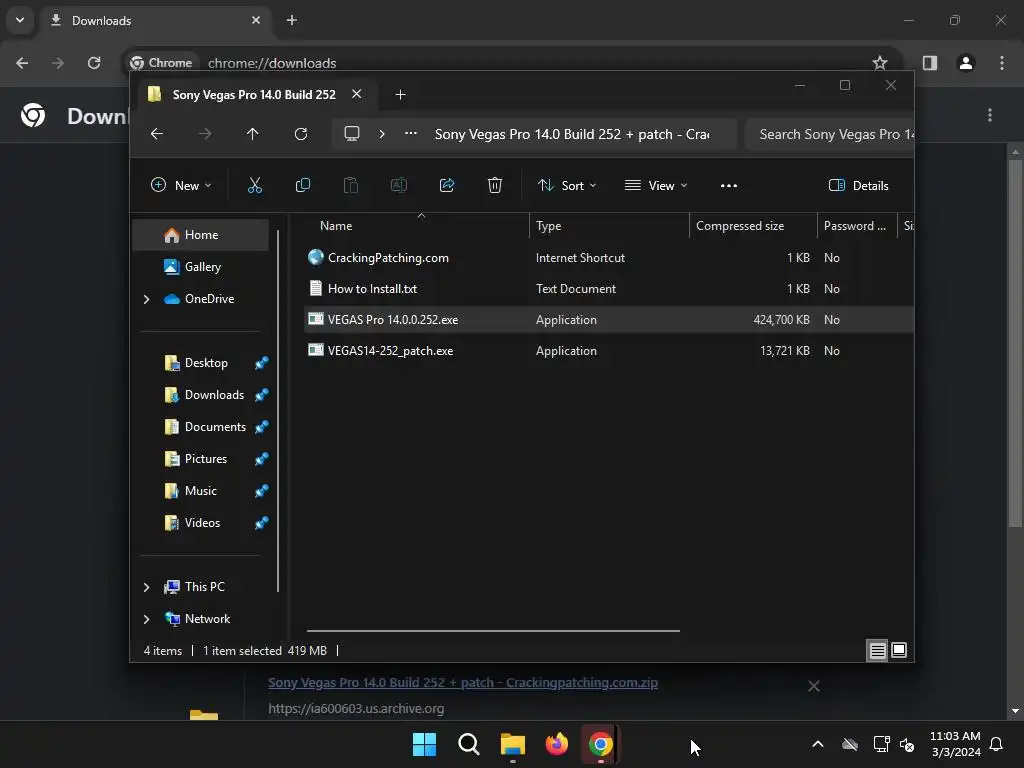The image size is (1024, 768).
Task: Select the VEGAS14-252_patch.exe file
Action: (390, 351)
